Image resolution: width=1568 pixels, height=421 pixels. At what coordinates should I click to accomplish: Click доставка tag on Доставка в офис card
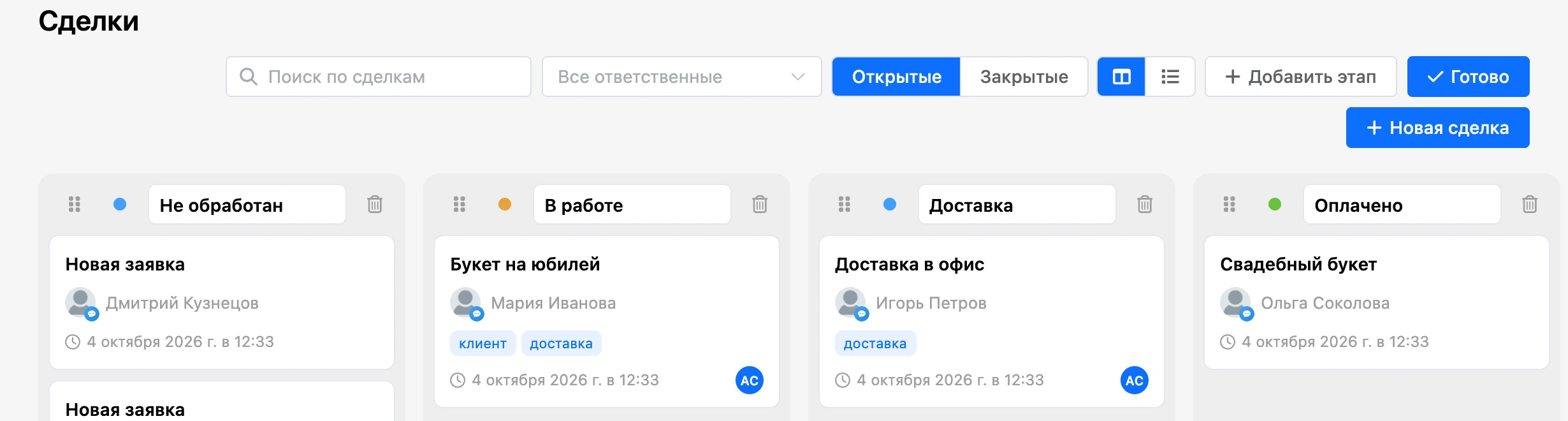875,343
